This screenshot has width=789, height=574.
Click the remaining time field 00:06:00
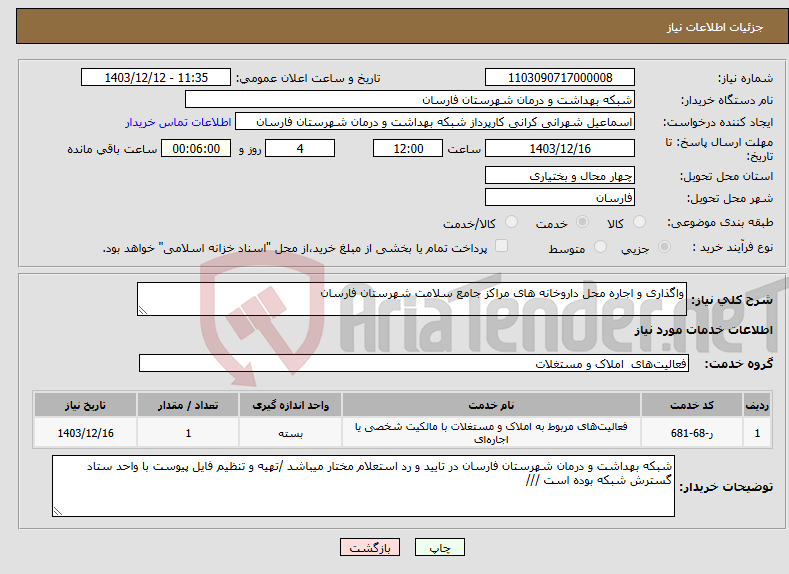point(196,148)
